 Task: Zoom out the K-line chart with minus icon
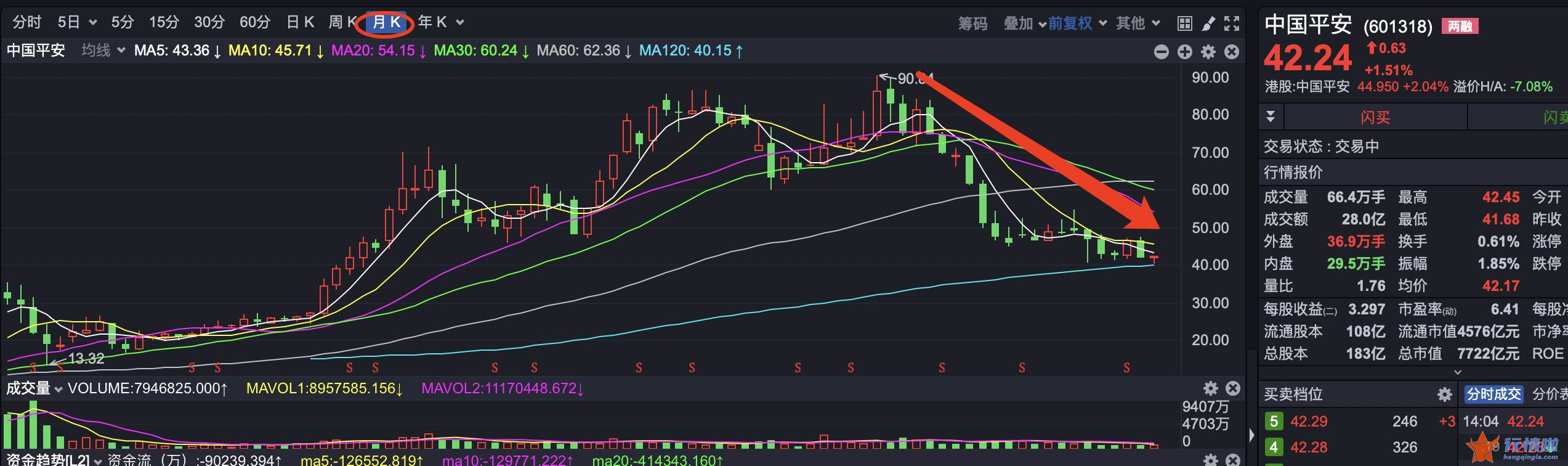1162,52
